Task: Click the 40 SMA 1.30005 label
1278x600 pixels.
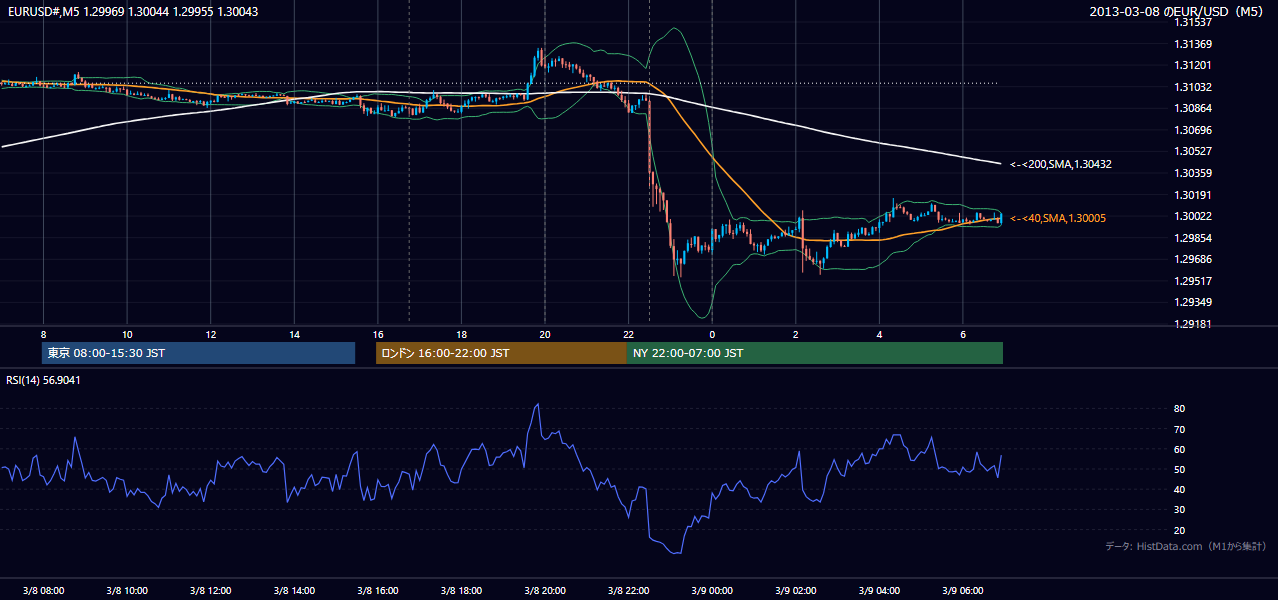Action: tap(1058, 218)
